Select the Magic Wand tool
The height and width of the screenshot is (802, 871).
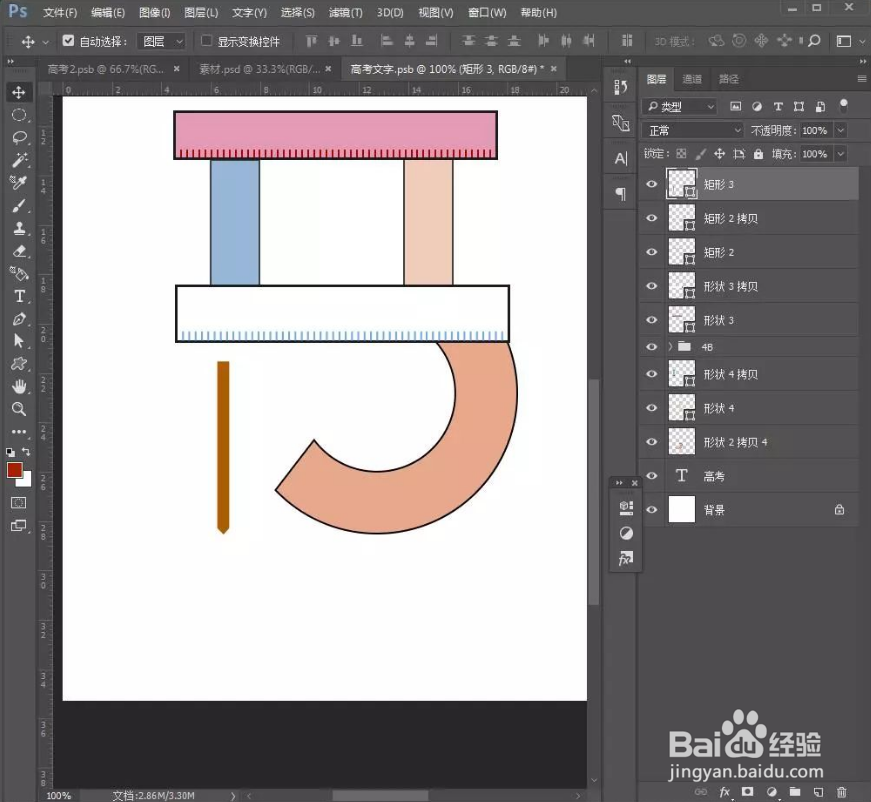click(19, 161)
